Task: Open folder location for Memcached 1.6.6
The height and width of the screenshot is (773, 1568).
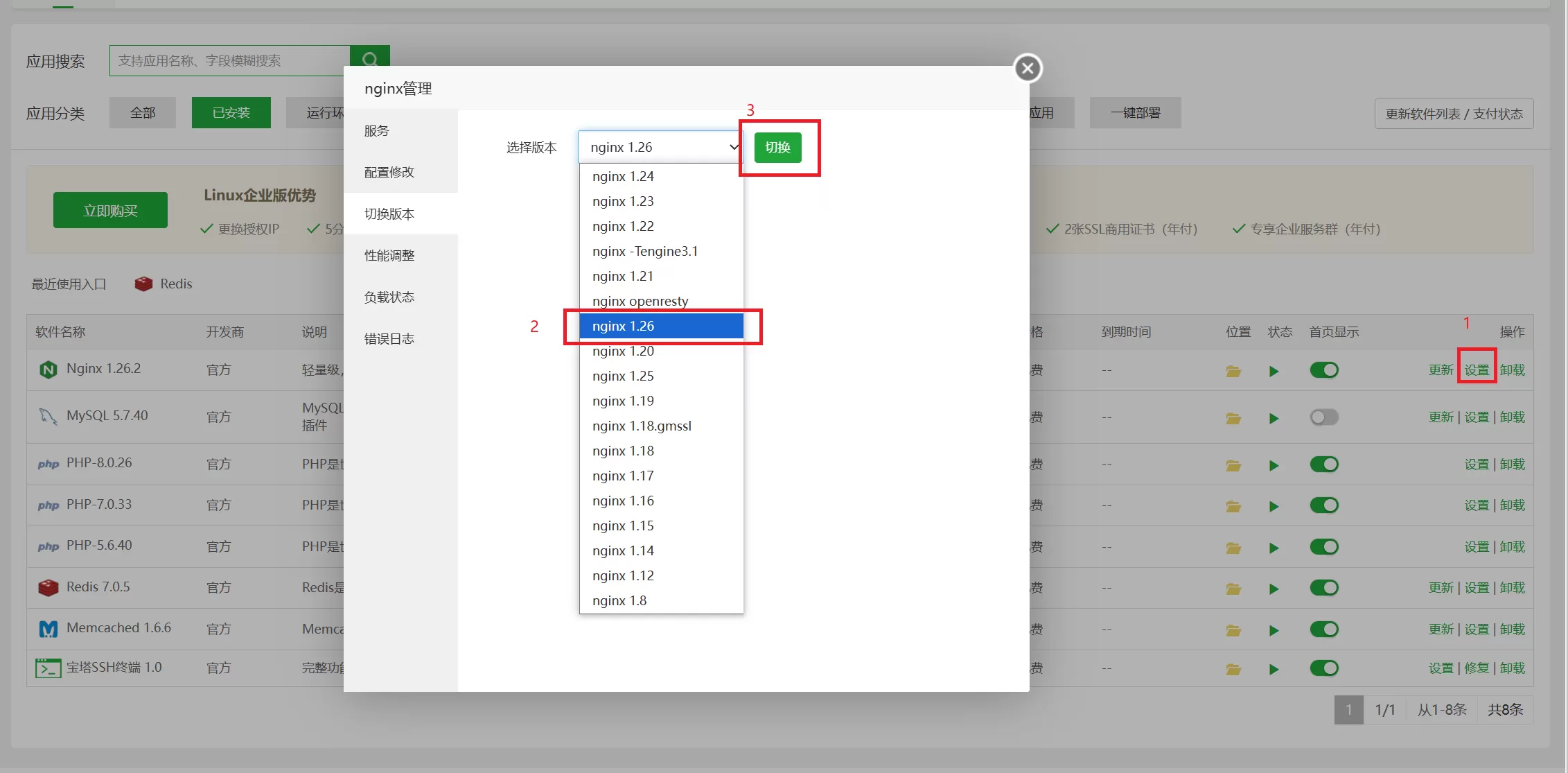Action: point(1233,630)
